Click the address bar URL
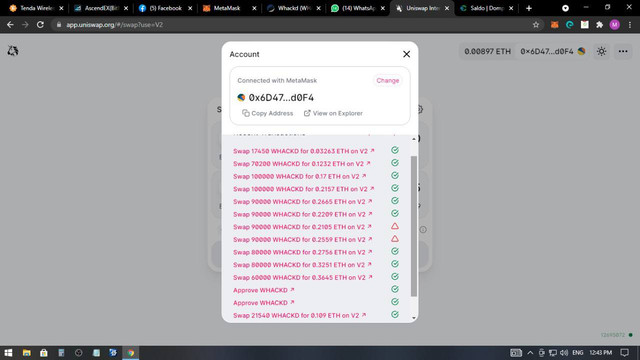The image size is (640, 360). click(114, 25)
